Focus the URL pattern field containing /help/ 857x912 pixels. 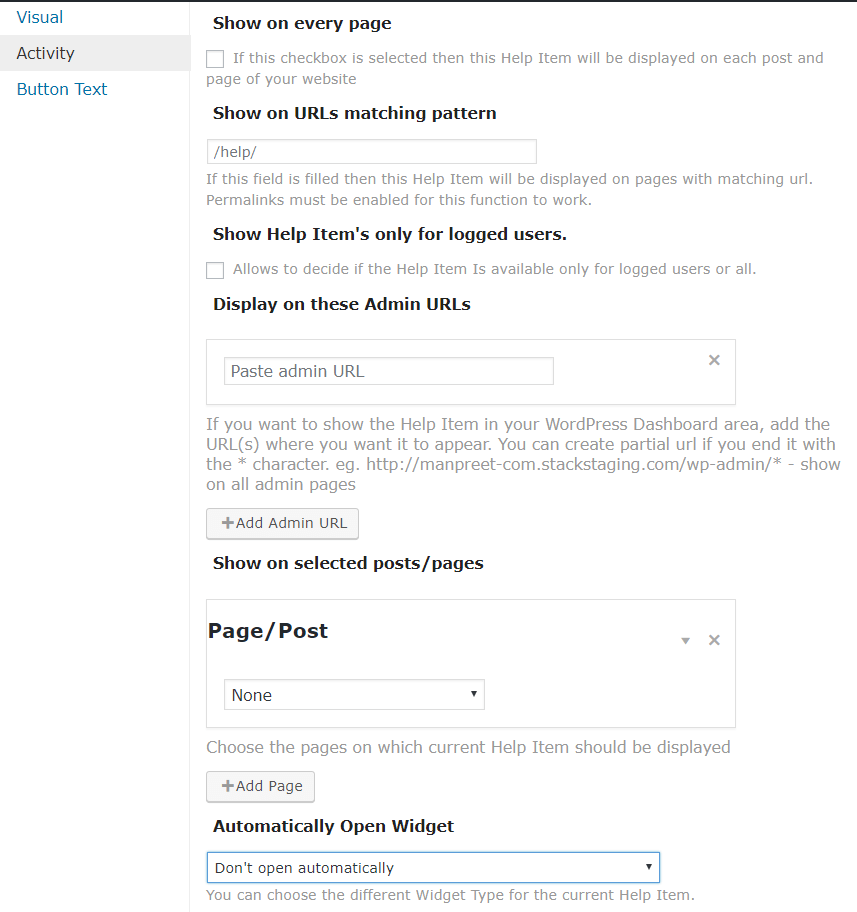coord(371,151)
